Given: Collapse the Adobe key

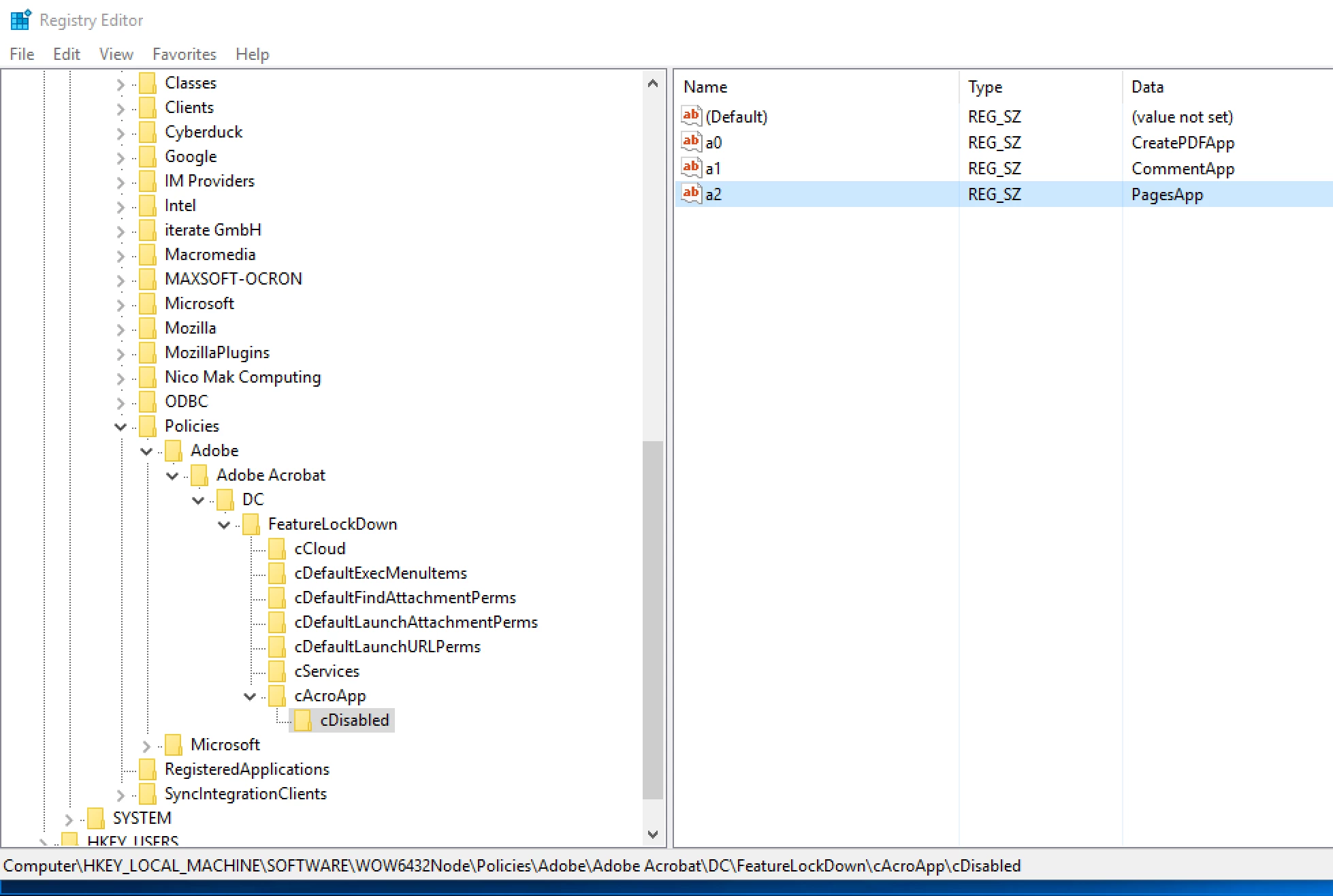Looking at the screenshot, I should pos(146,451).
